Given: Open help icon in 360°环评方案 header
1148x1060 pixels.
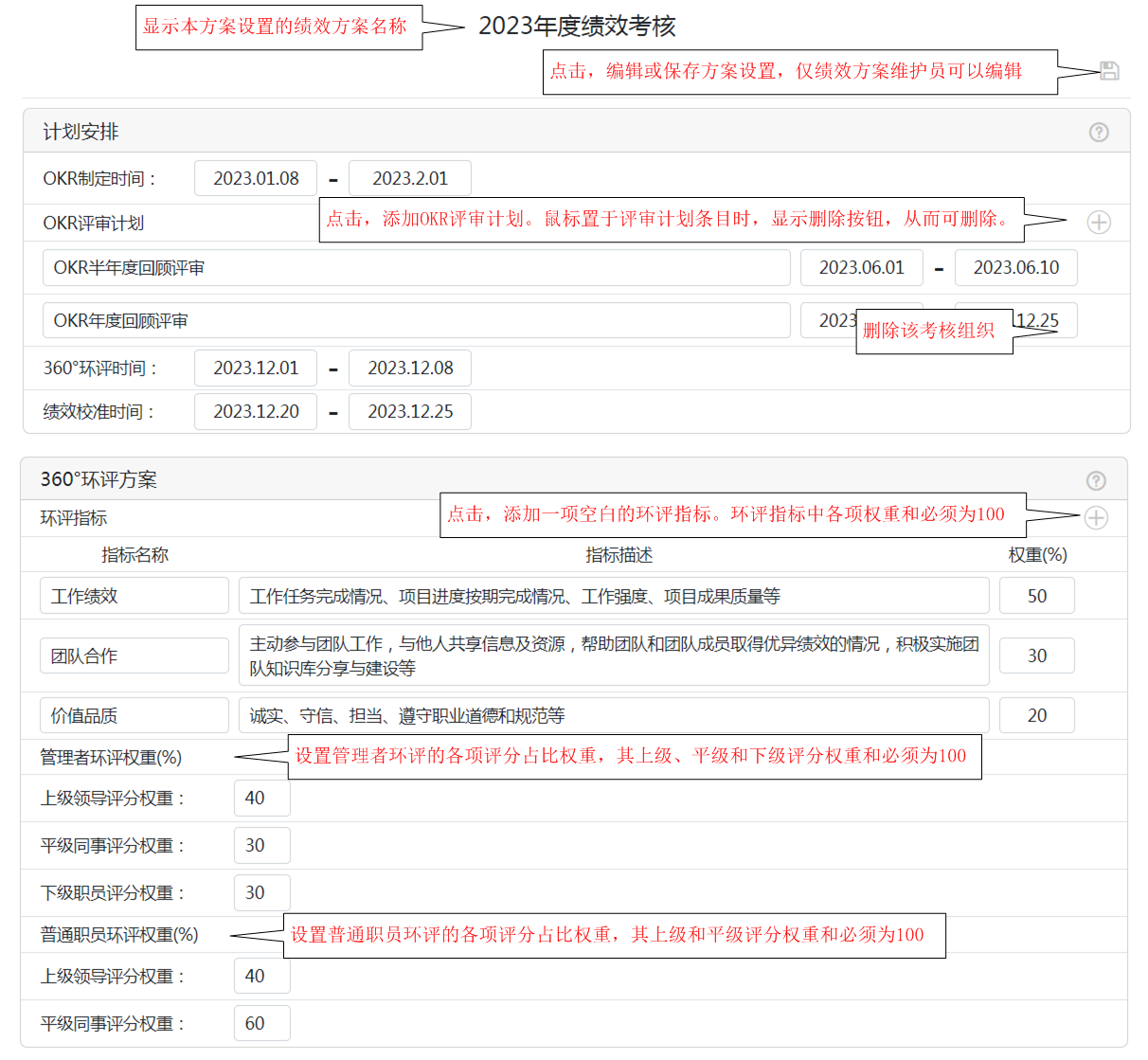Looking at the screenshot, I should click(1096, 481).
